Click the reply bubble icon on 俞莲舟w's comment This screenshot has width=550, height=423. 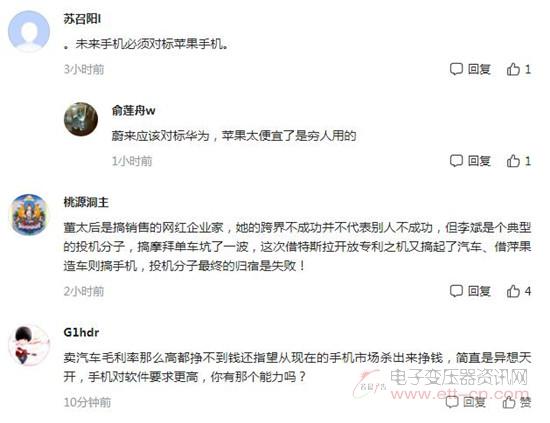(x=456, y=161)
